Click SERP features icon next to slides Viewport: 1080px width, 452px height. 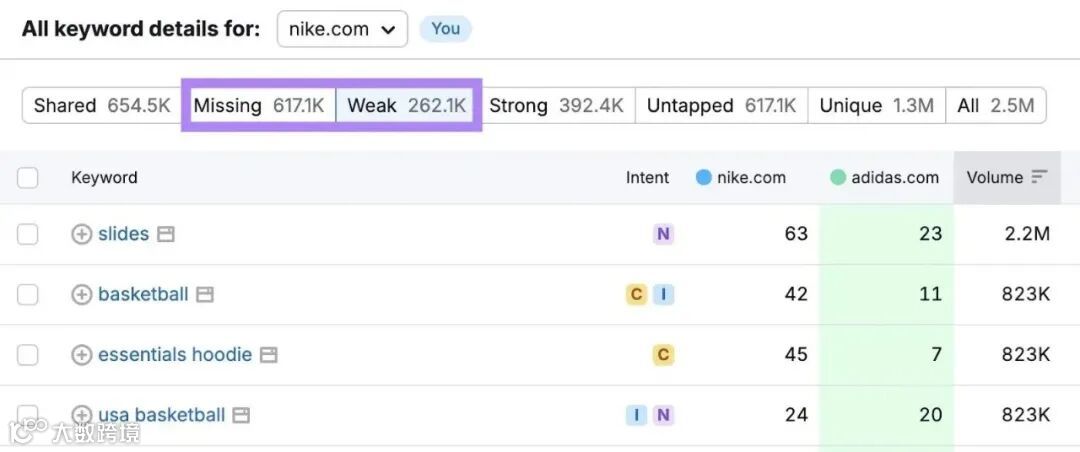click(166, 234)
